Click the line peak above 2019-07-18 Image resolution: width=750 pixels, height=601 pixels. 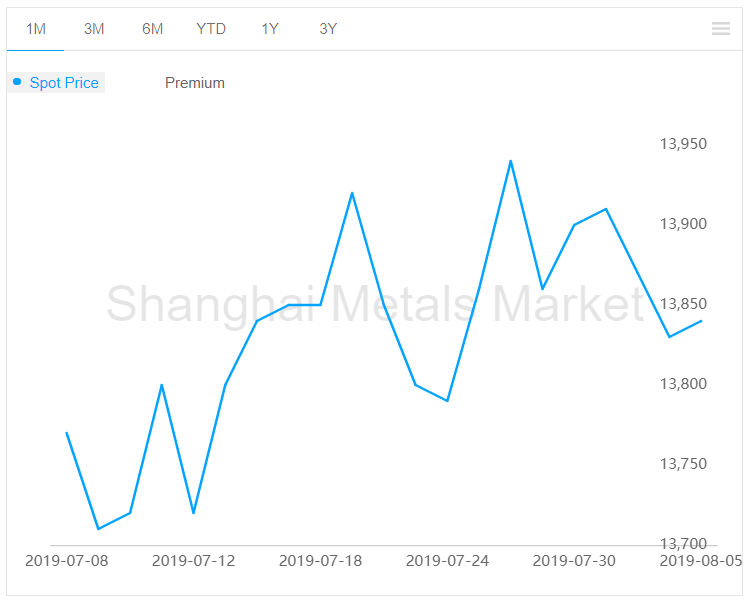coord(352,193)
